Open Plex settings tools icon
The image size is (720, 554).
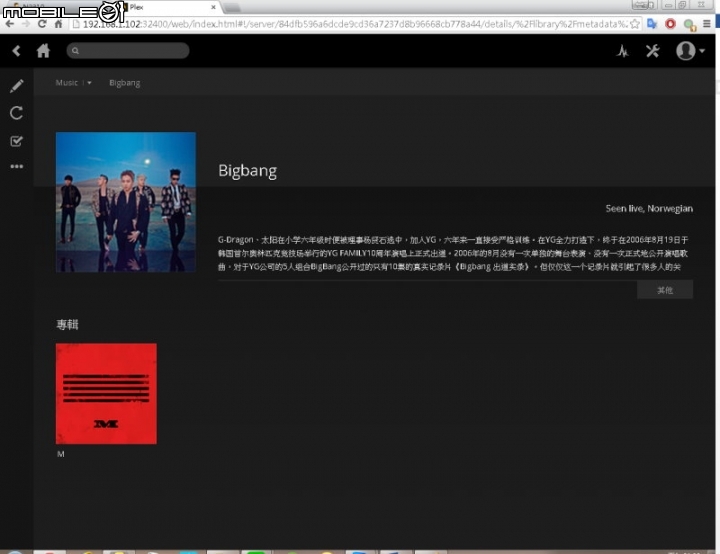(x=652, y=51)
